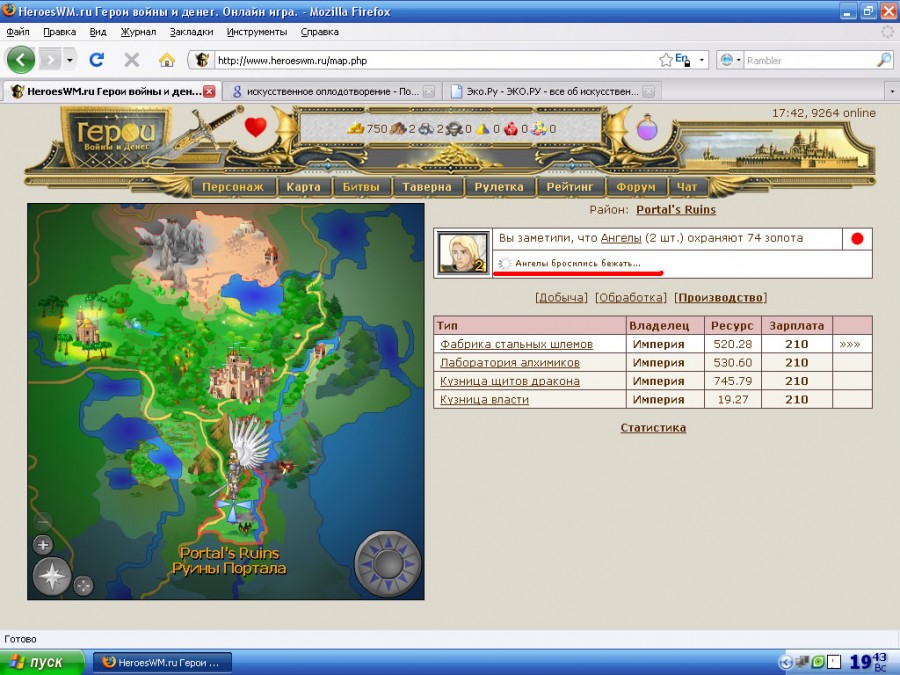Open the back/forward history dropdown arrow
This screenshot has height=675, width=900.
click(69, 60)
